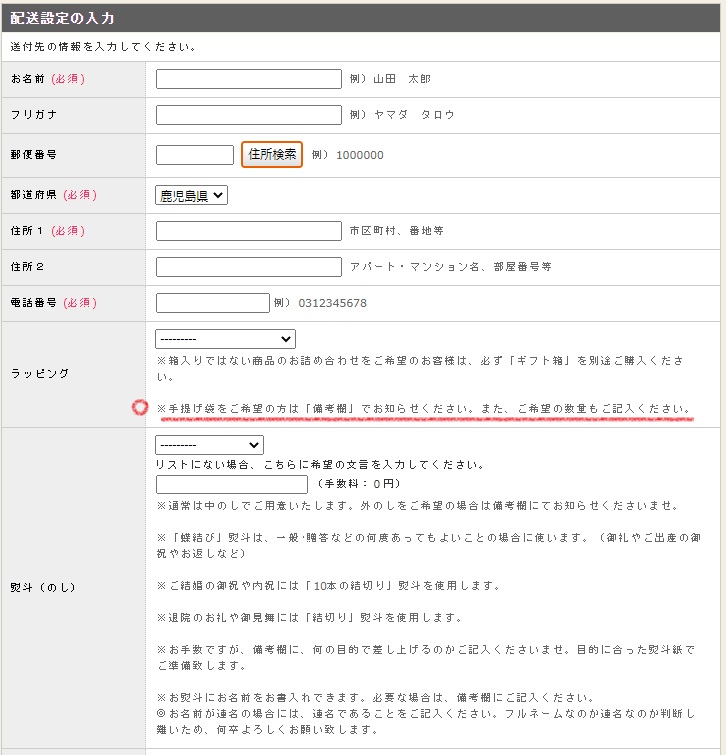Click the ラッピング row label

[39, 374]
